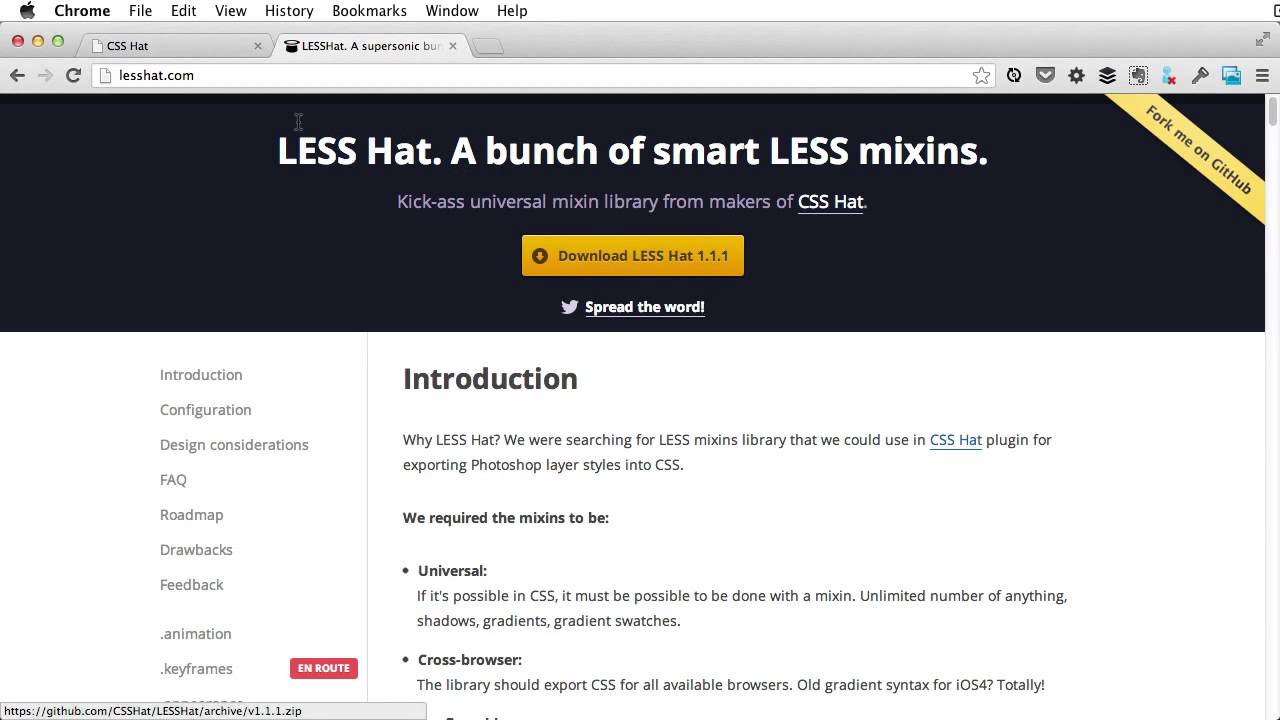
Task: Bookmark this page with the star icon
Action: coord(981,75)
